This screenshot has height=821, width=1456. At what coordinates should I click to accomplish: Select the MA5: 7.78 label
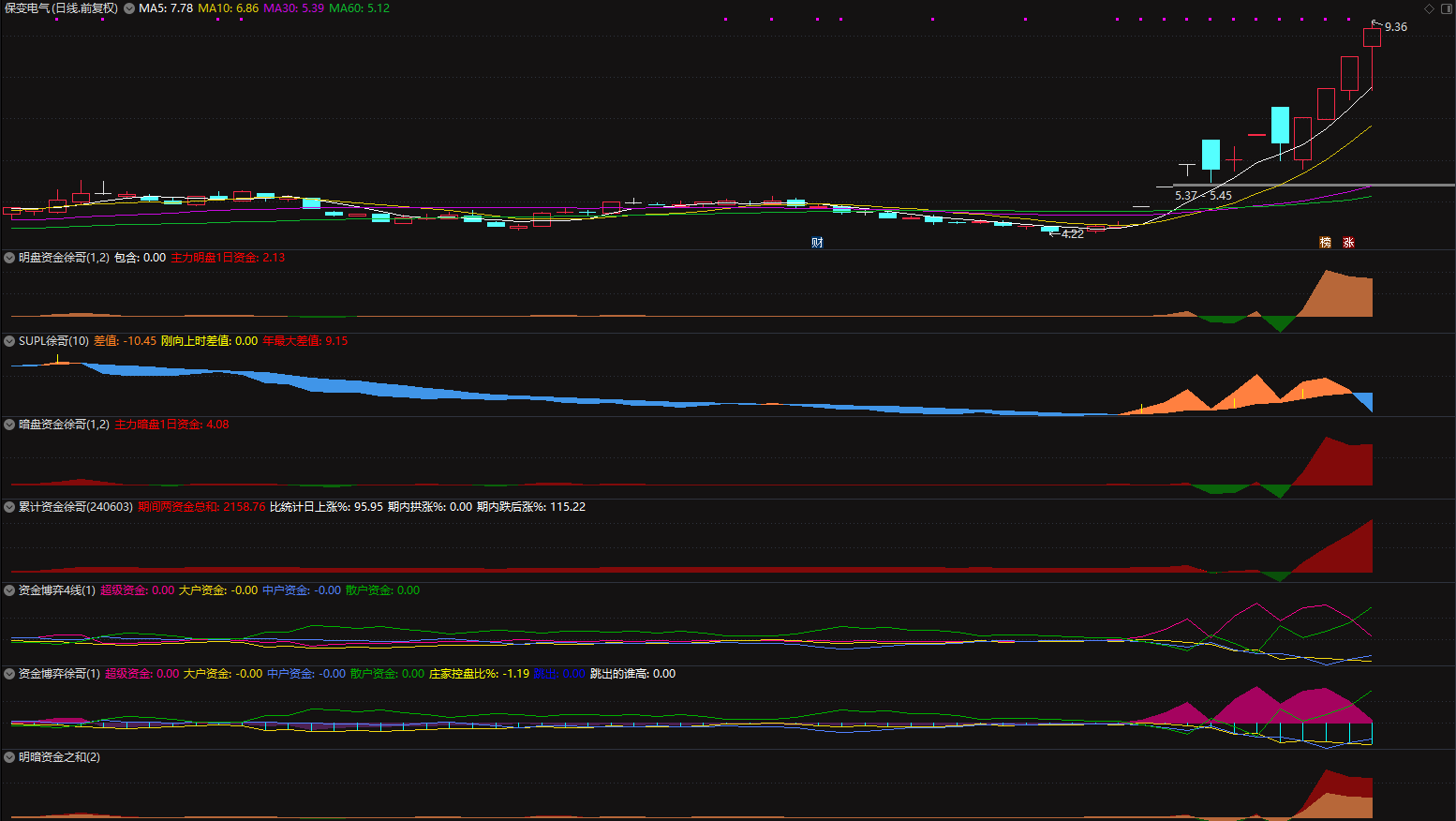(x=166, y=8)
